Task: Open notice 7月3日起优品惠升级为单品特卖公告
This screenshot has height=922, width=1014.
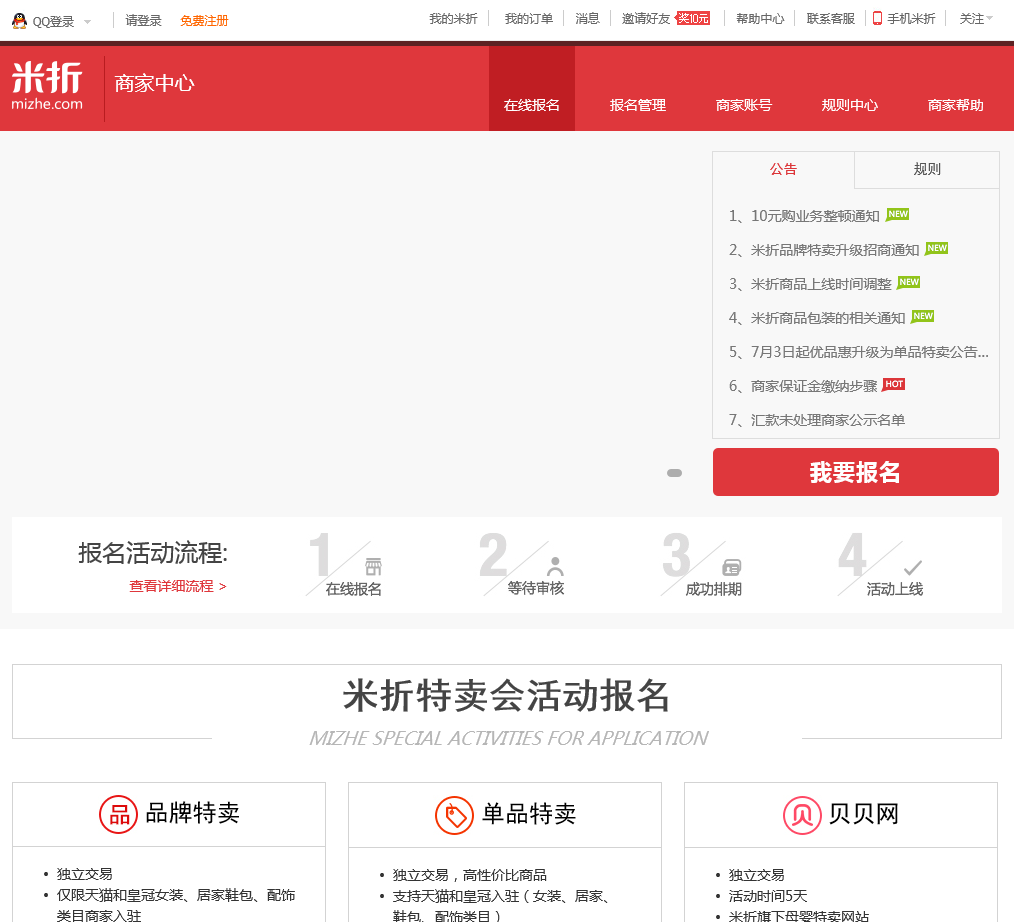Action: (870, 352)
